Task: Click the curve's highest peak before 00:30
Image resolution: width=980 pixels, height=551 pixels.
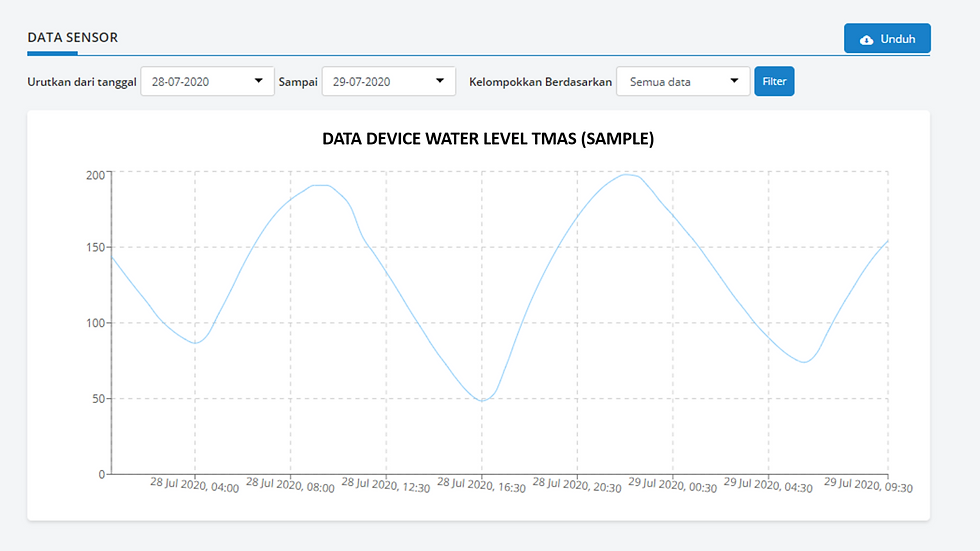Action: coord(627,175)
